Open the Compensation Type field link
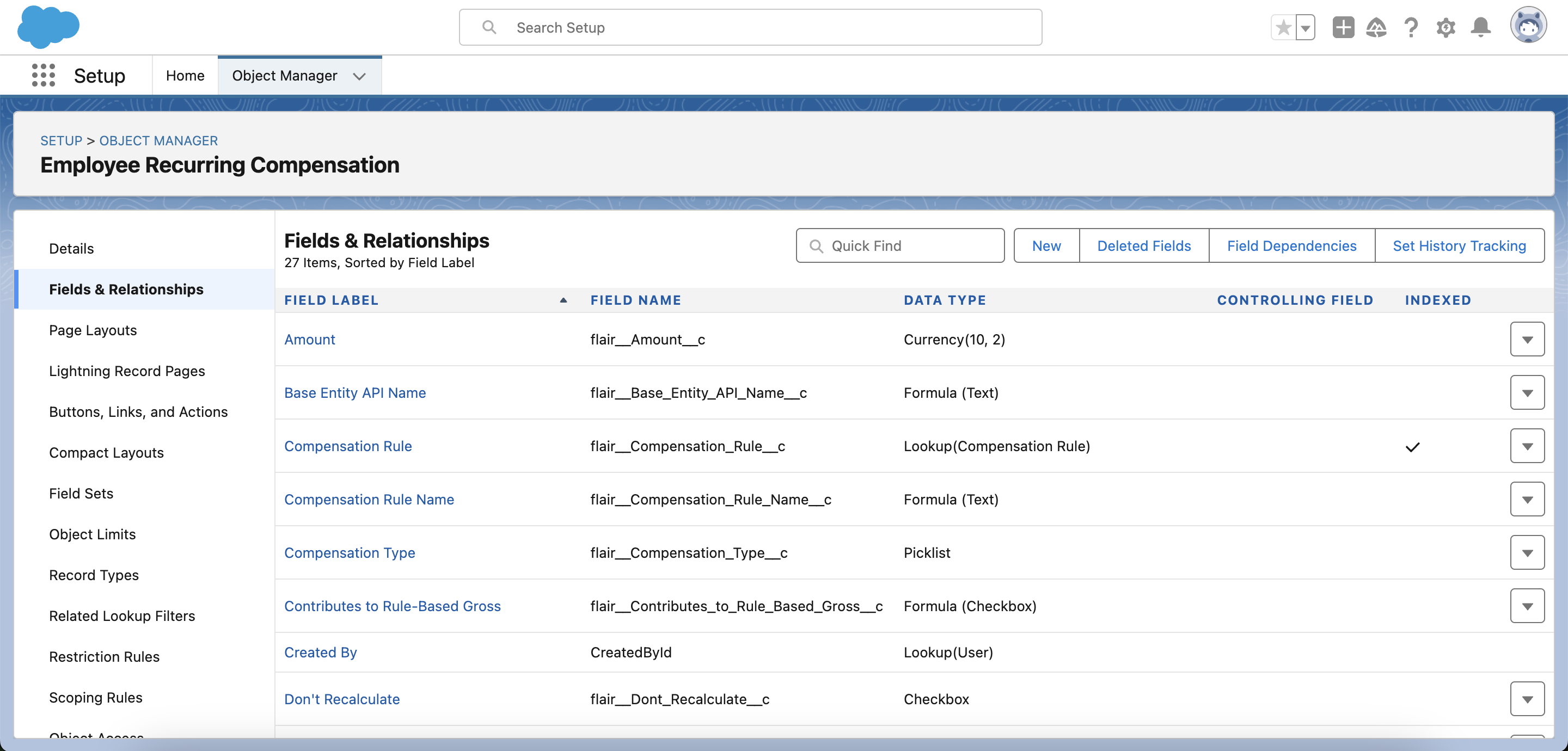The height and width of the screenshot is (751, 1568). point(350,552)
